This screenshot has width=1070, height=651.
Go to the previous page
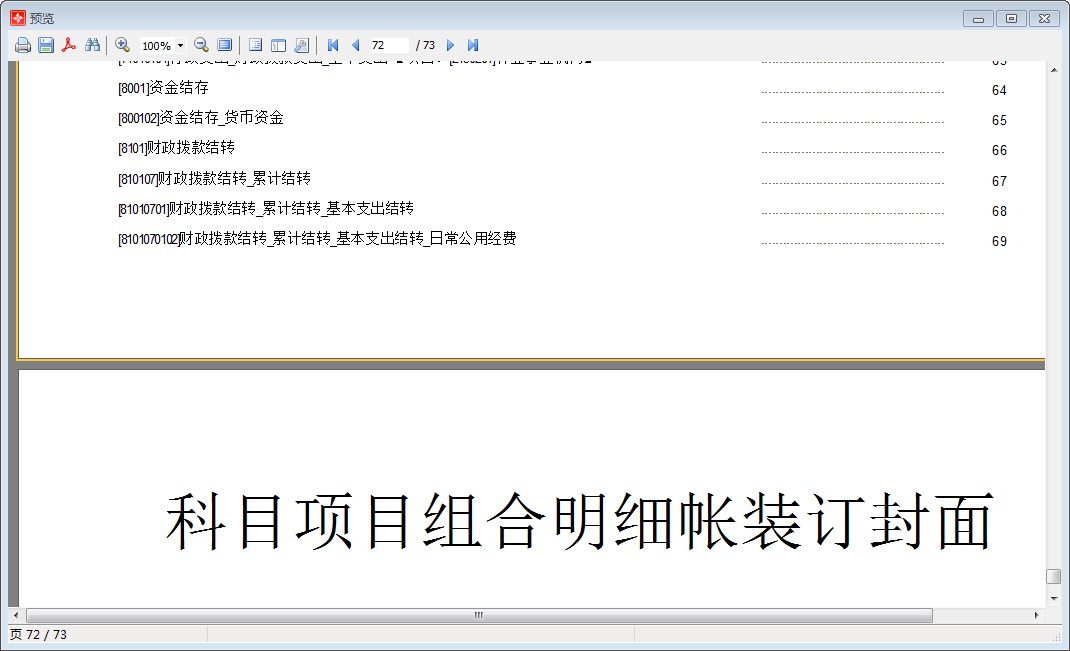click(x=356, y=45)
